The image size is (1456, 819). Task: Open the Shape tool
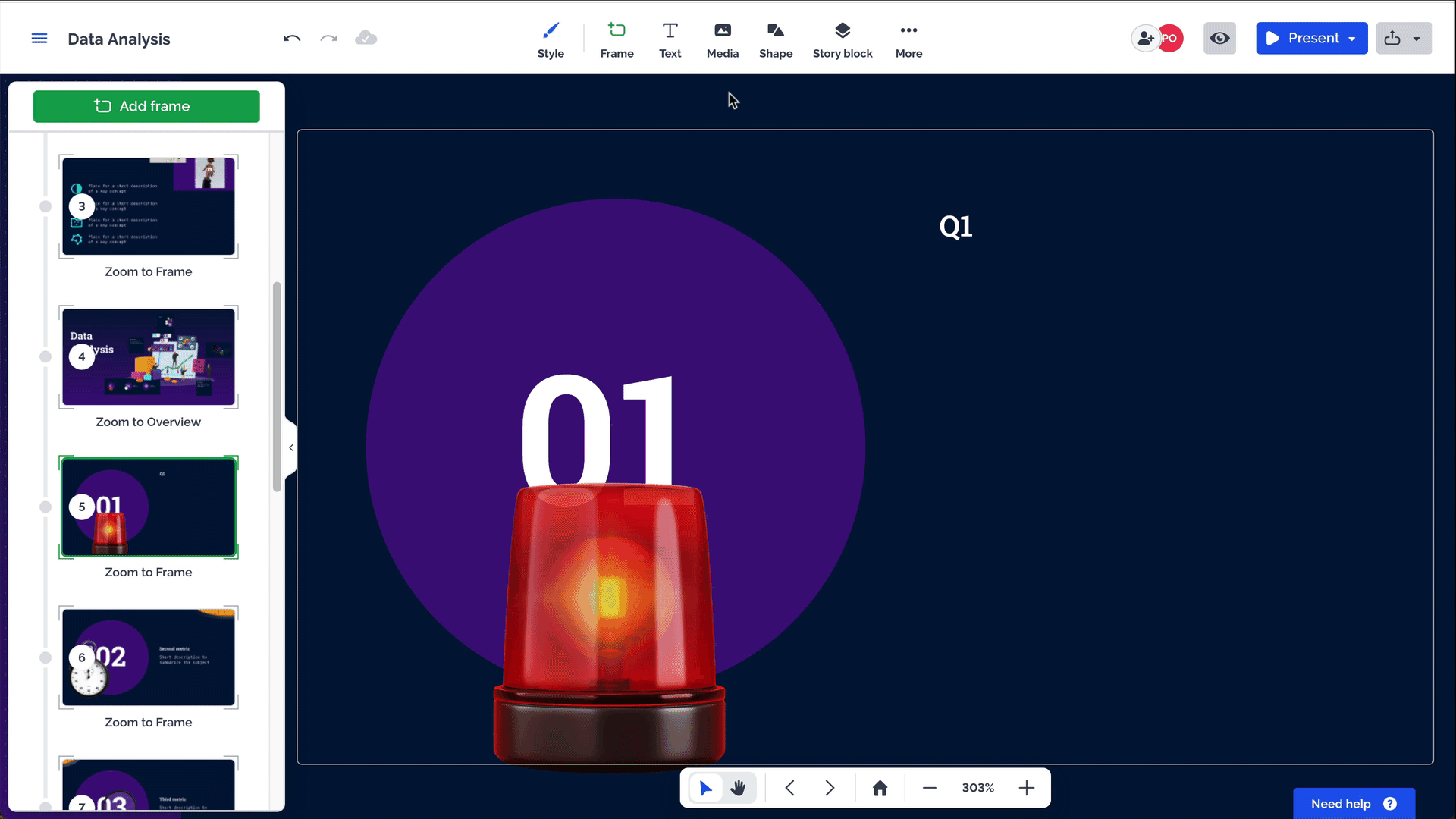point(776,40)
